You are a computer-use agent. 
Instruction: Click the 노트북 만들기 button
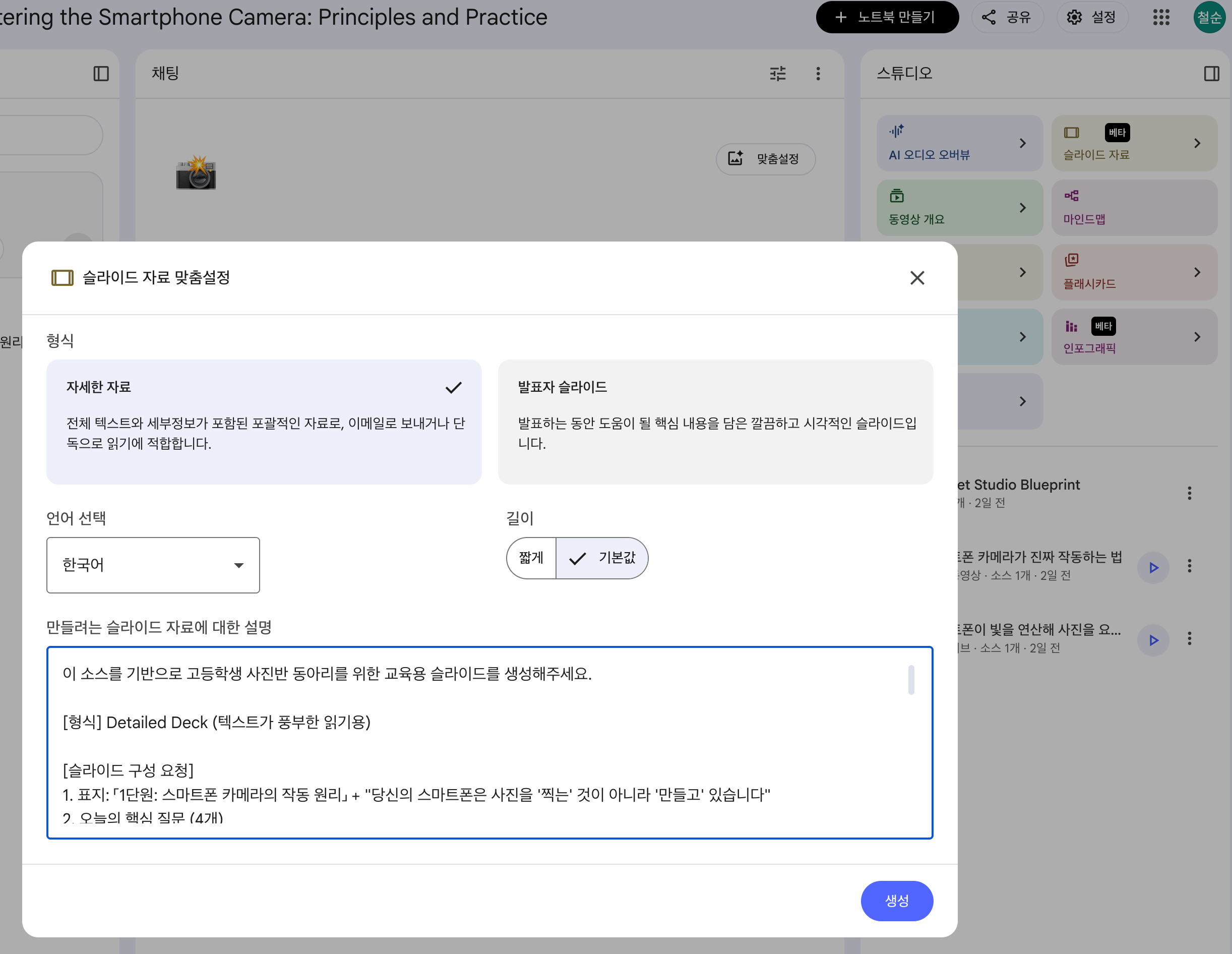[887, 18]
